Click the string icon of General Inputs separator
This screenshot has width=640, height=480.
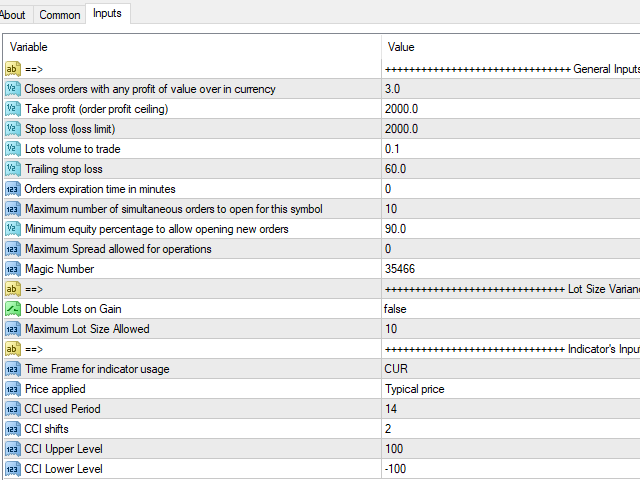pos(13,69)
